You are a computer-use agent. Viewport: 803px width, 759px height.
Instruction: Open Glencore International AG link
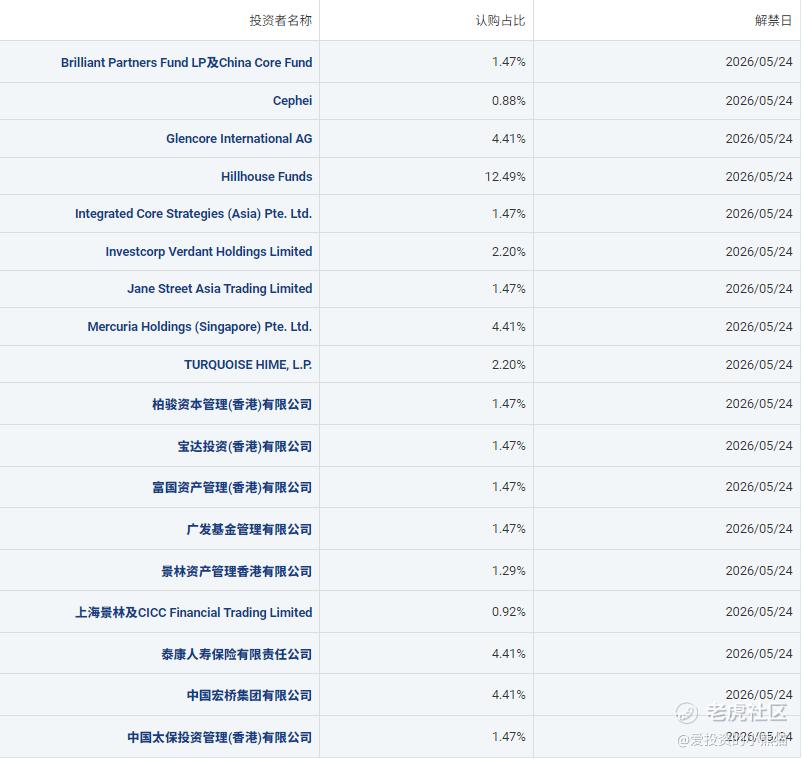tap(239, 138)
